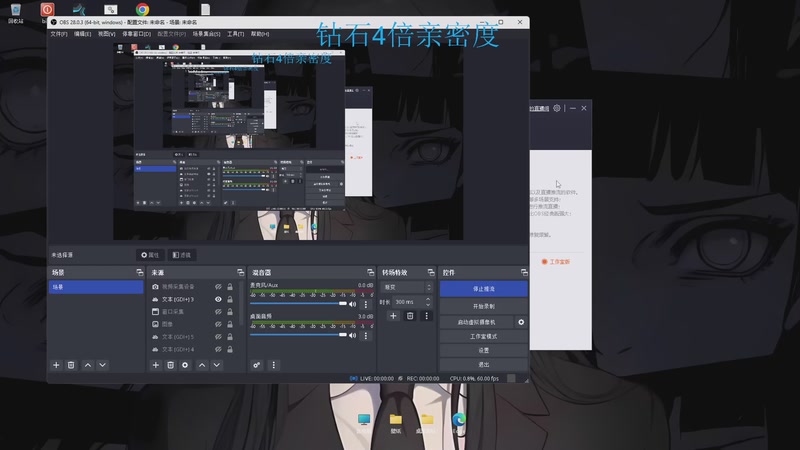Open the File menu

(x=59, y=34)
